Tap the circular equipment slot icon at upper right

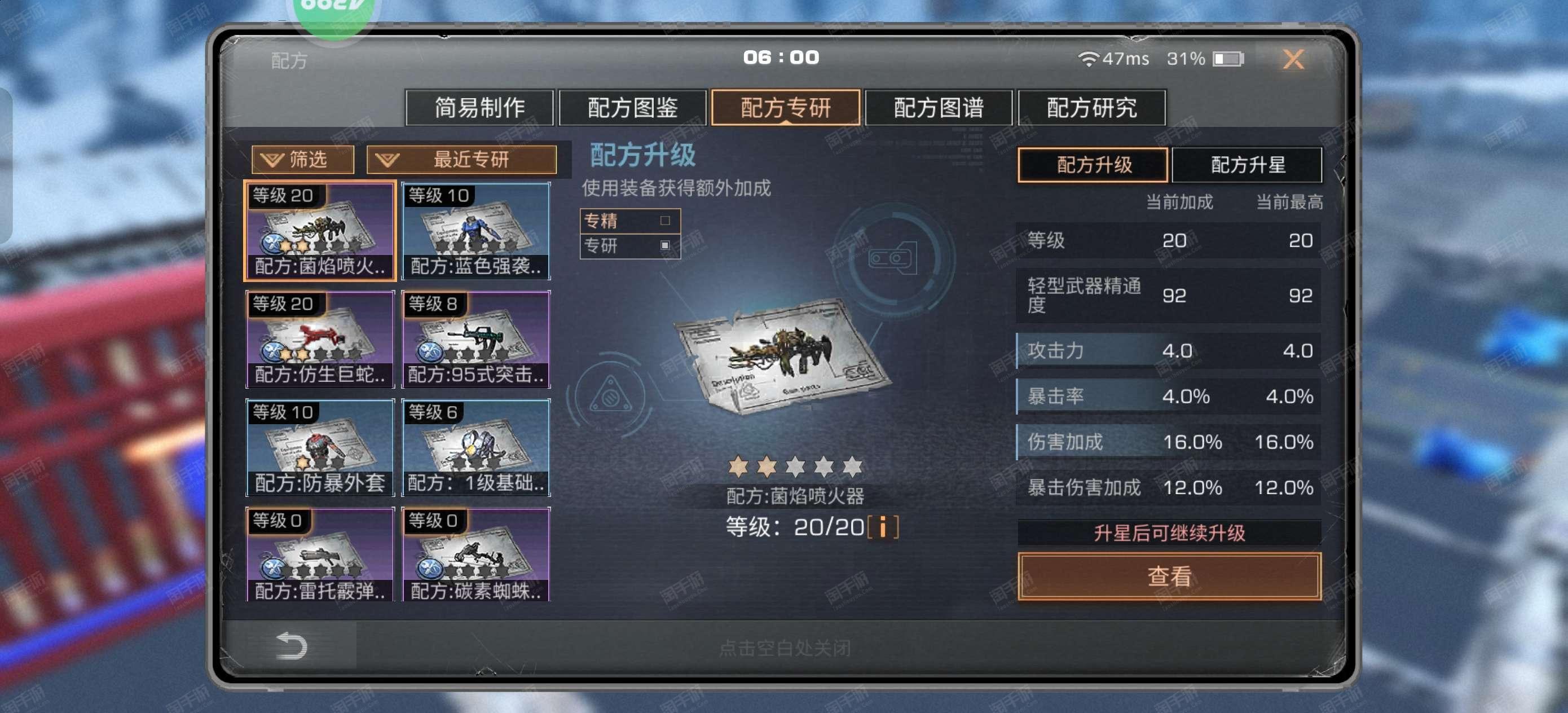(893, 259)
